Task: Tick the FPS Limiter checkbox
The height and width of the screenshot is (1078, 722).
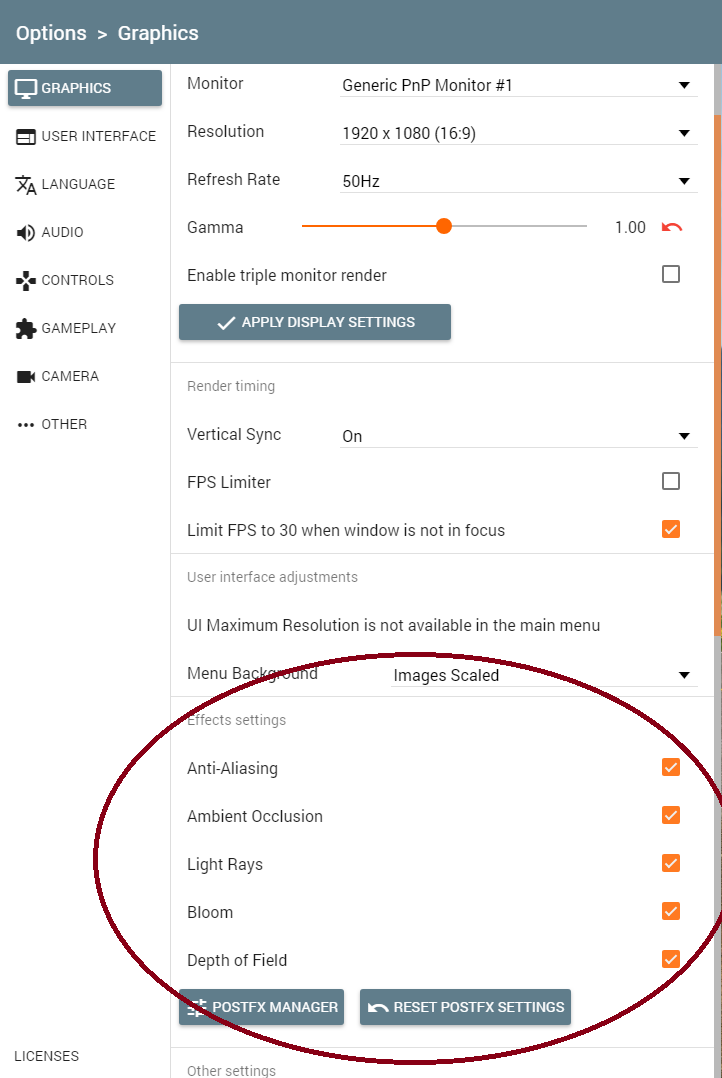Action: click(671, 481)
